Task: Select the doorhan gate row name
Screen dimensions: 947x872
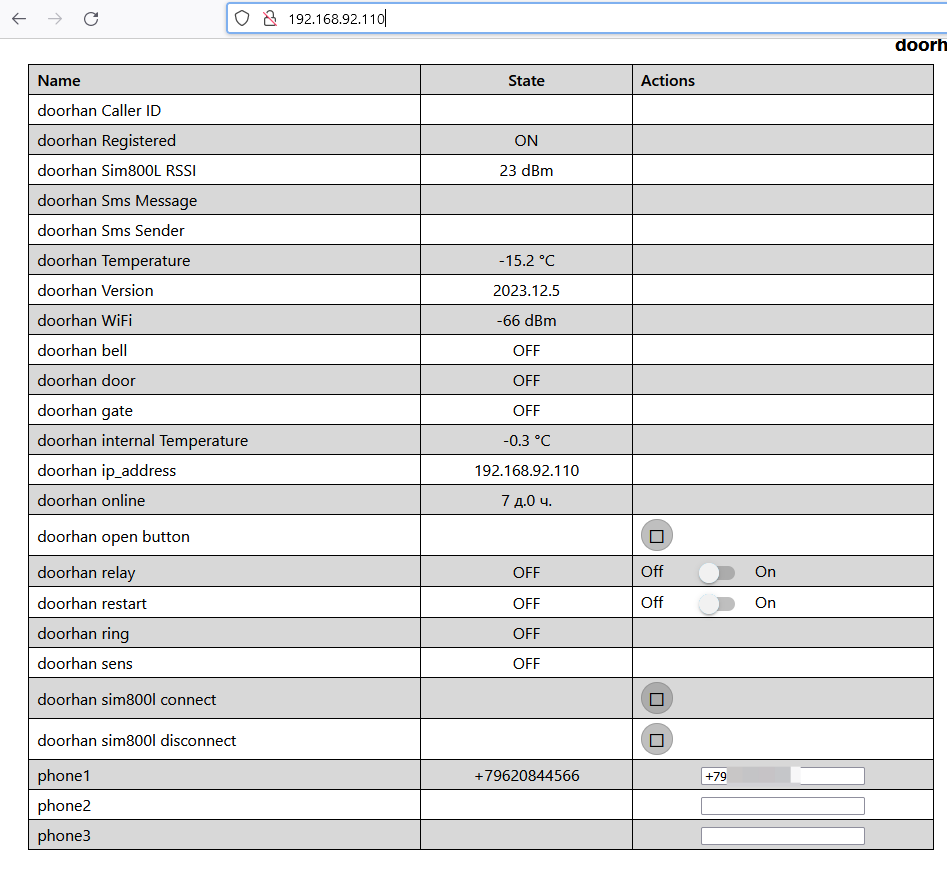Action: point(85,411)
